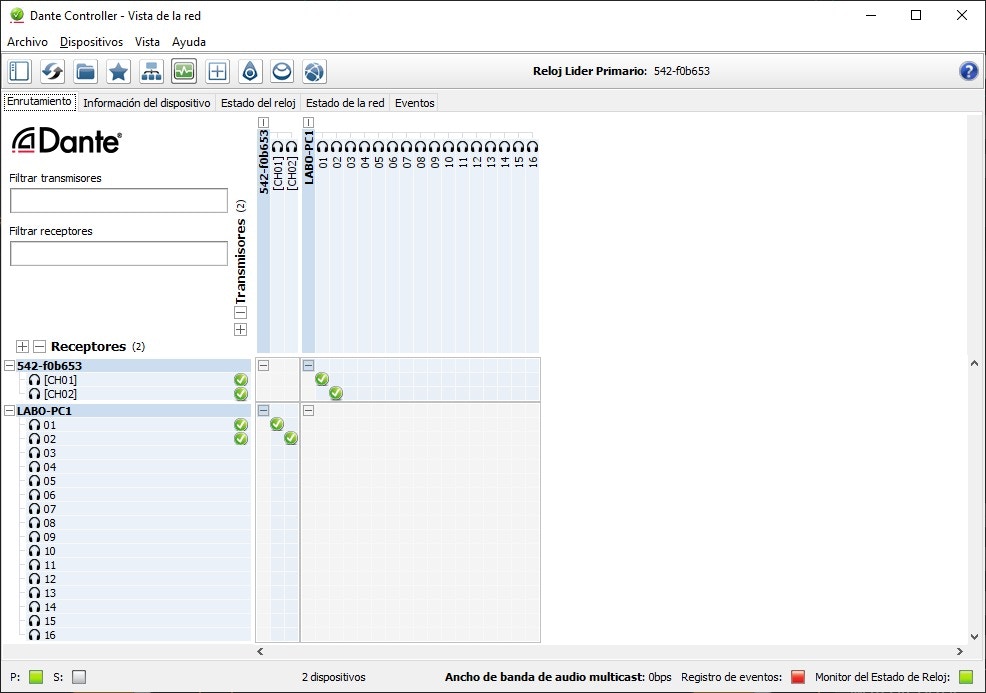Click the star favorites toolbar icon

pyautogui.click(x=118, y=72)
